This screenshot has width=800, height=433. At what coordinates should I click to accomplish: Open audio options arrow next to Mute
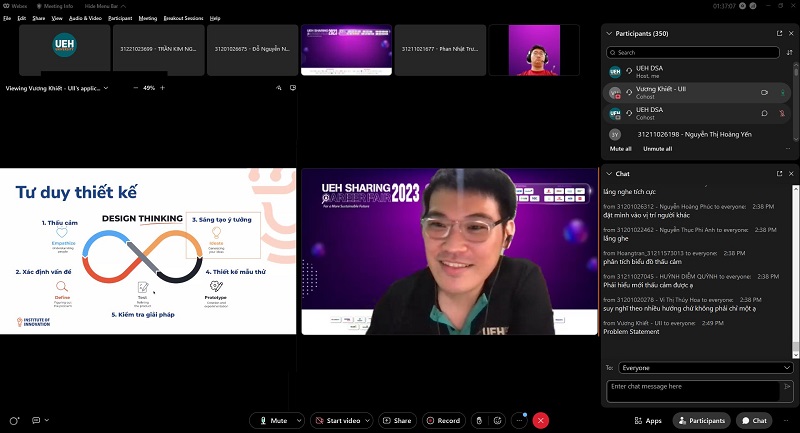(299, 421)
